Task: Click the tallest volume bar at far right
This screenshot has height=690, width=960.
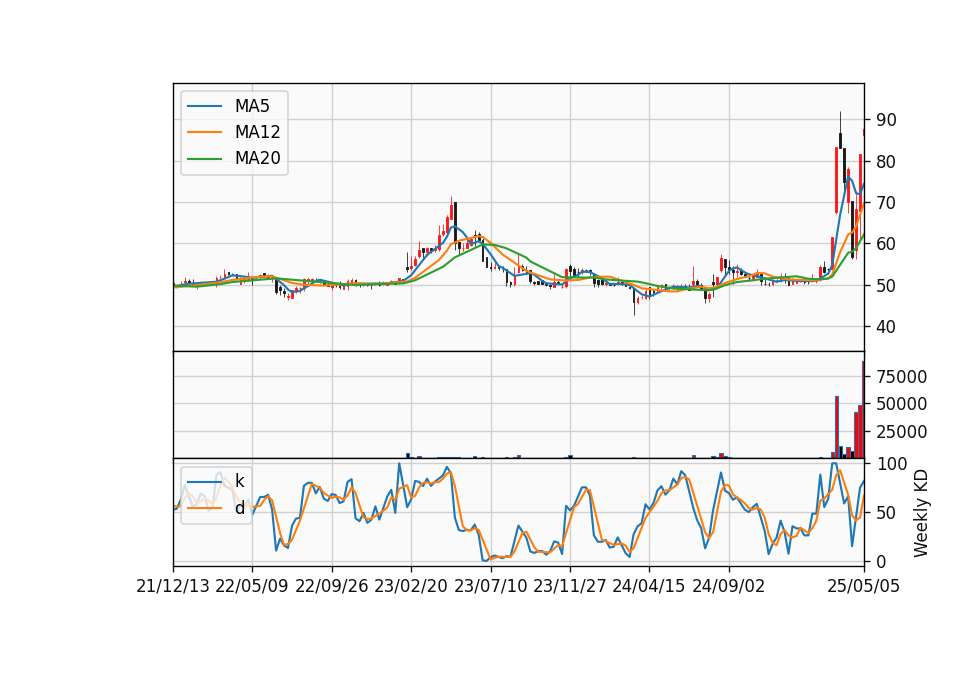Action: (863, 410)
